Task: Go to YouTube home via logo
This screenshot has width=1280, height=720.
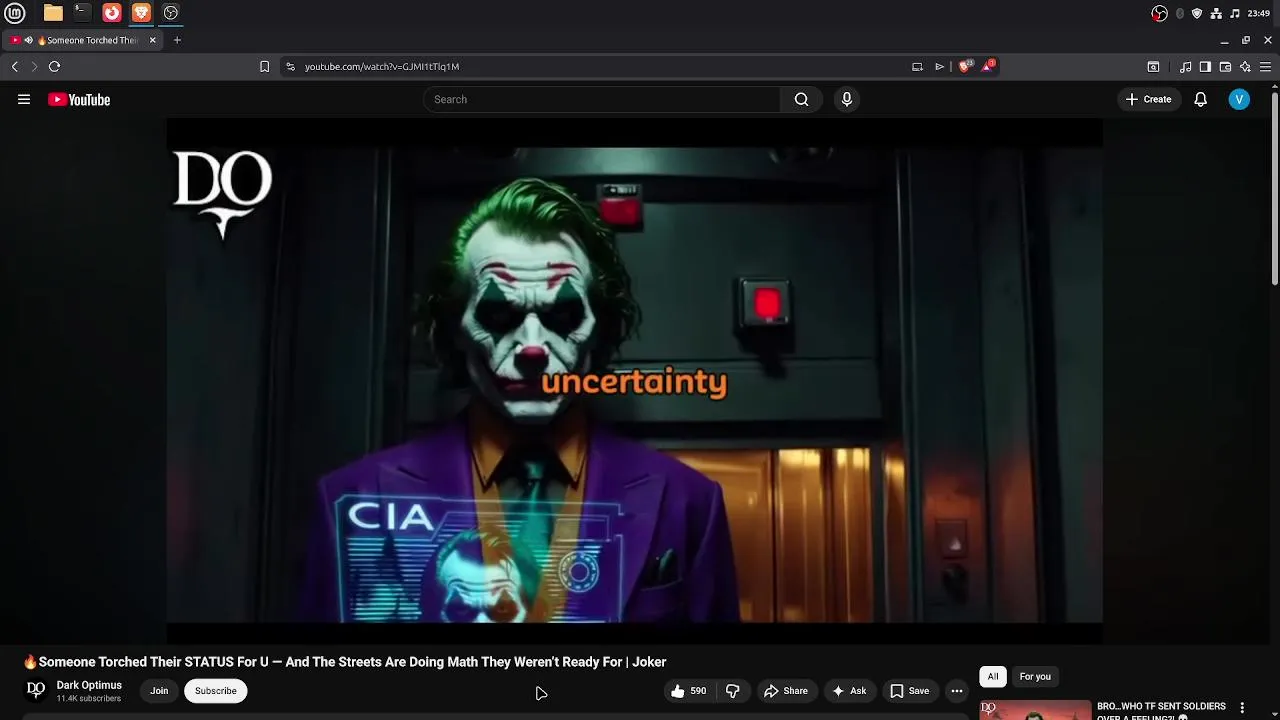Action: click(x=79, y=99)
